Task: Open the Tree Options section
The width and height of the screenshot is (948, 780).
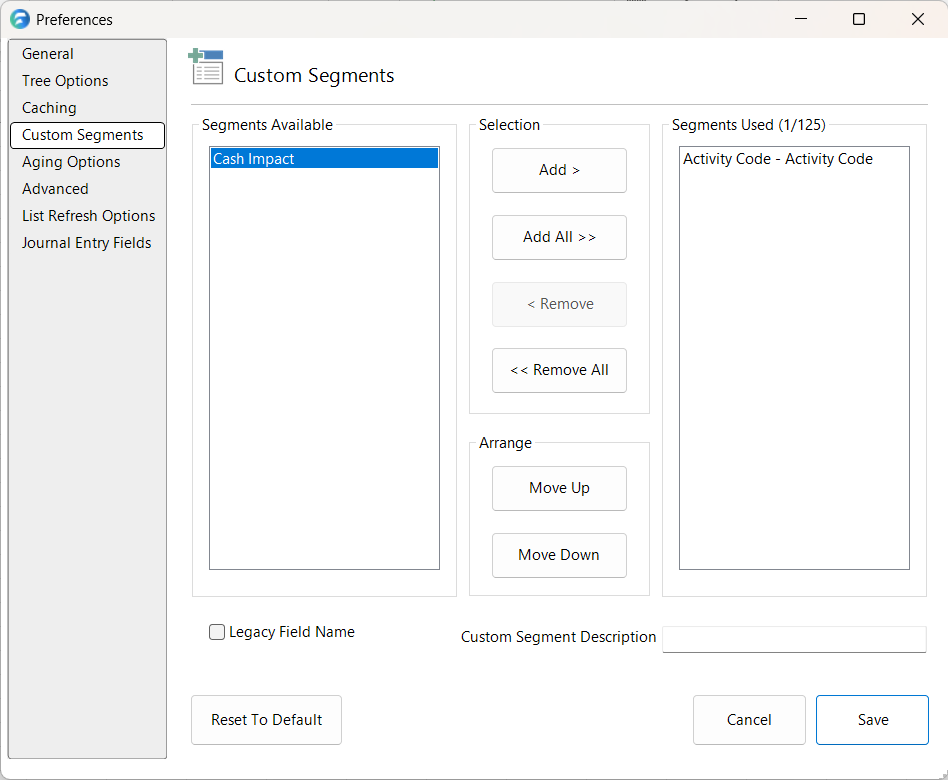Action: tap(64, 80)
